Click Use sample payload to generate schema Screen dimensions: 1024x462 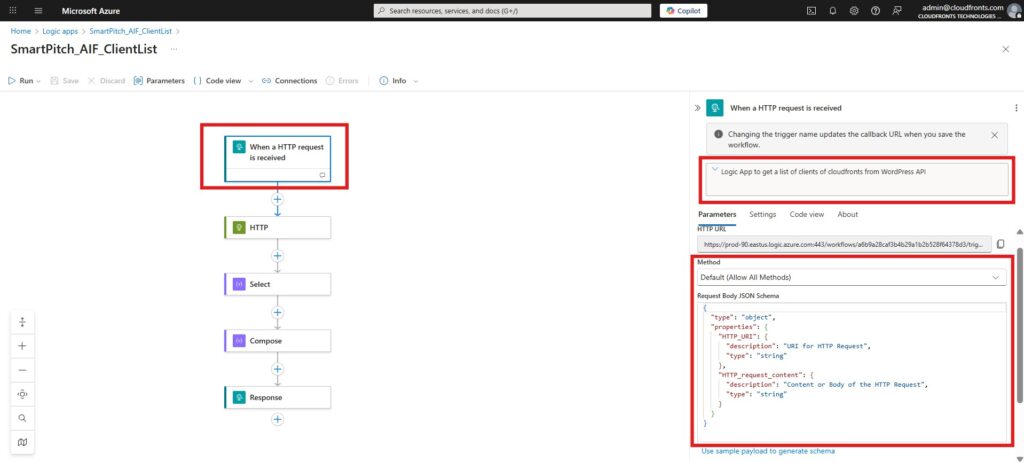coord(767,451)
